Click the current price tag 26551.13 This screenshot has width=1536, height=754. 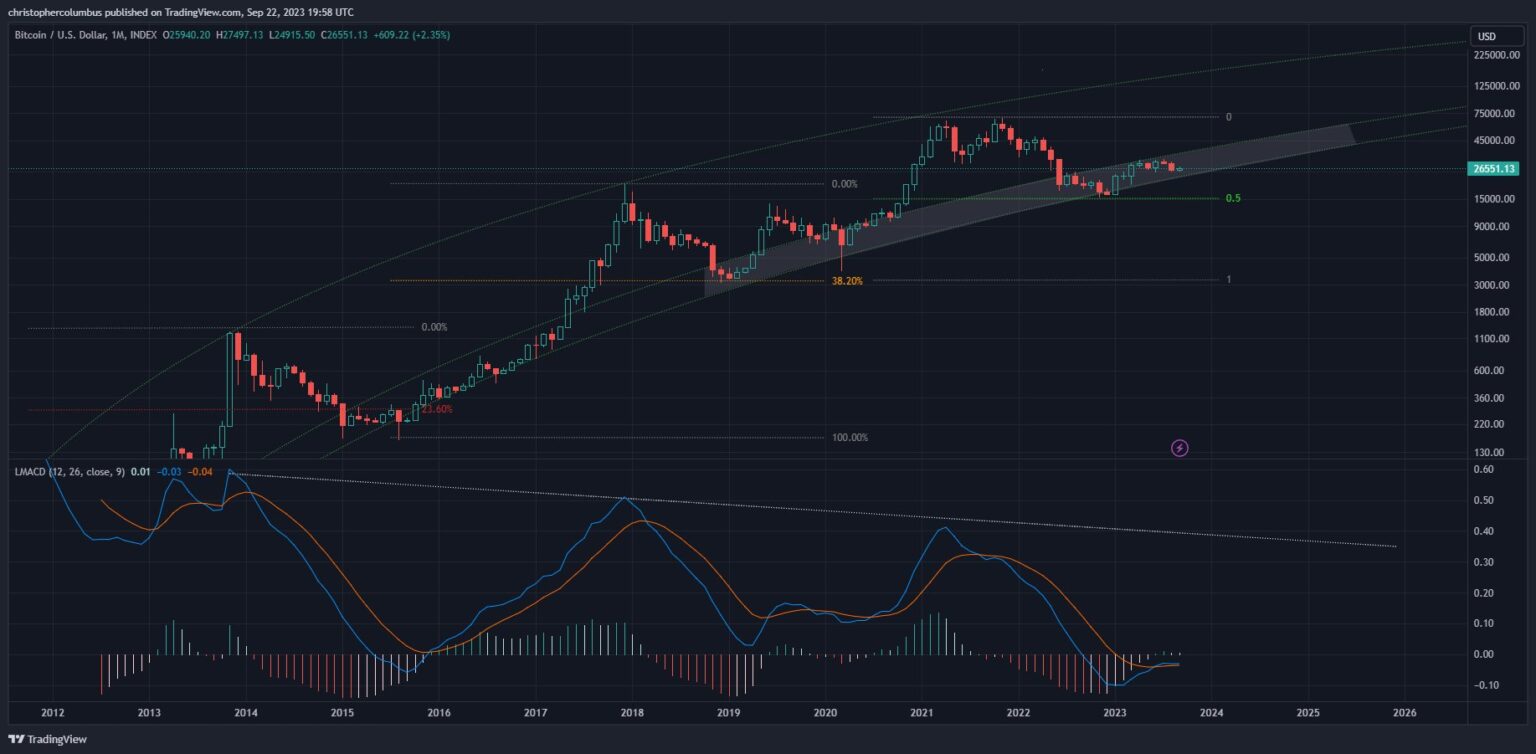tap(1495, 169)
